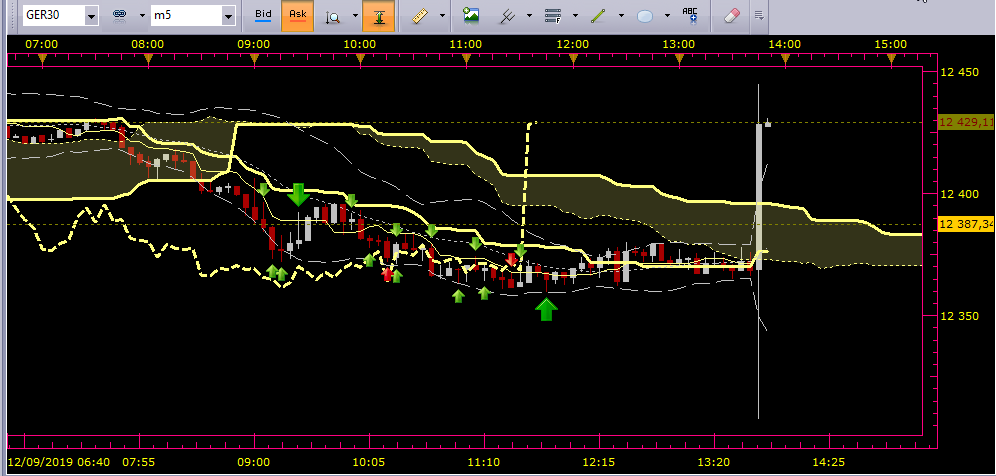Viewport: 996px width, 476px height.
Task: Click the 12 387,34 price label
Action: 967,224
